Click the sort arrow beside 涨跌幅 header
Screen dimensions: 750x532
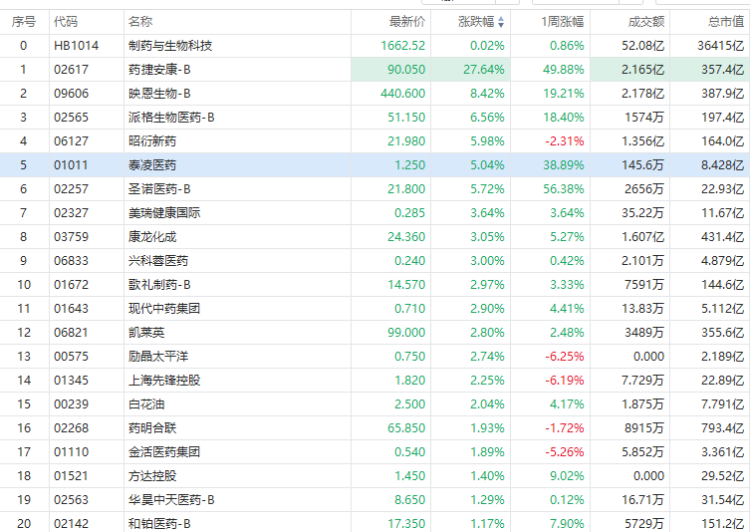(x=501, y=22)
